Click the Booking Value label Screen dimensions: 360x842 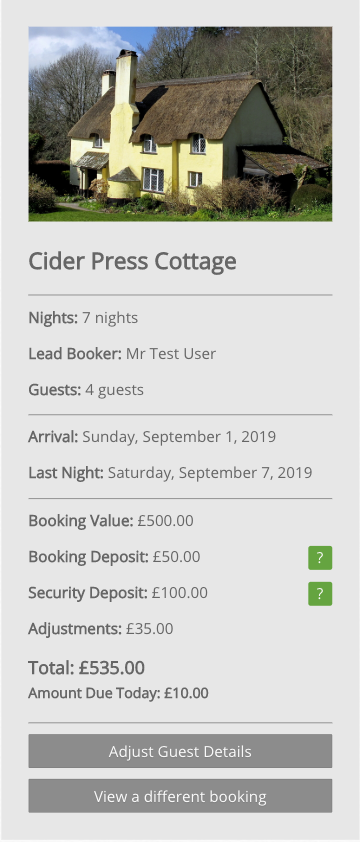click(x=81, y=521)
